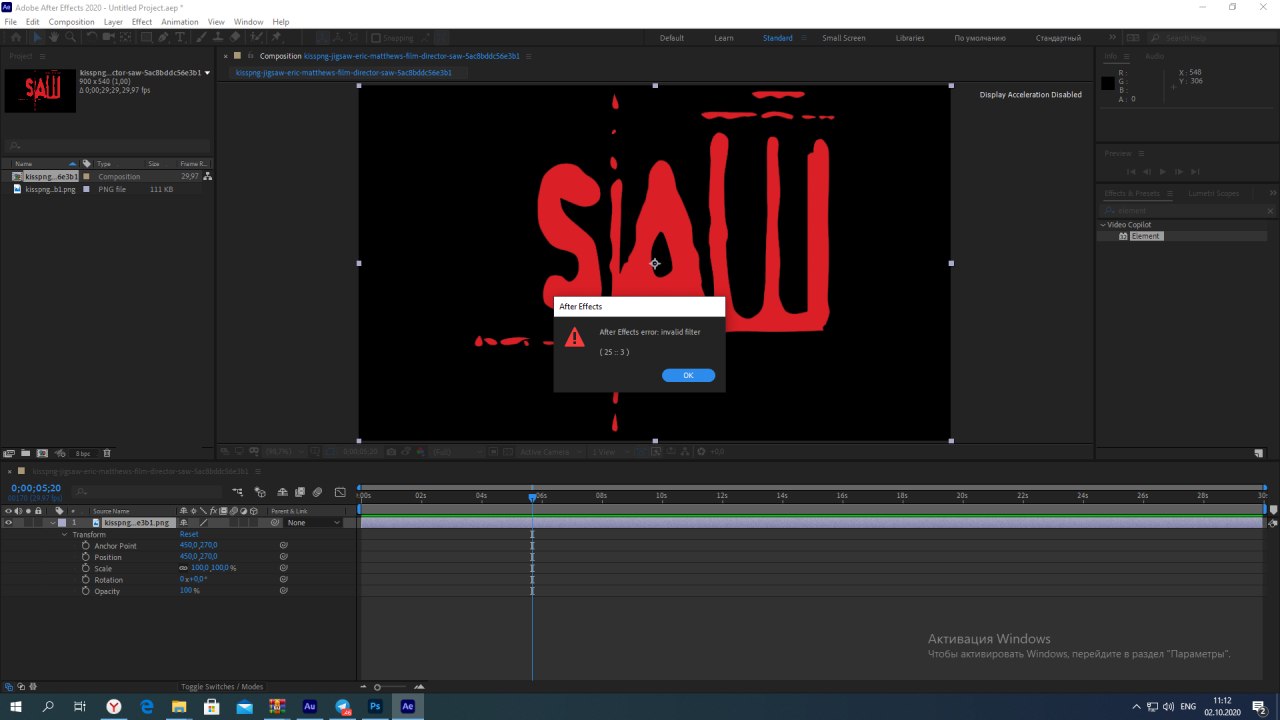1280x720 pixels.
Task: Toggle Draft 3D icon in timeline
Action: coord(260,492)
